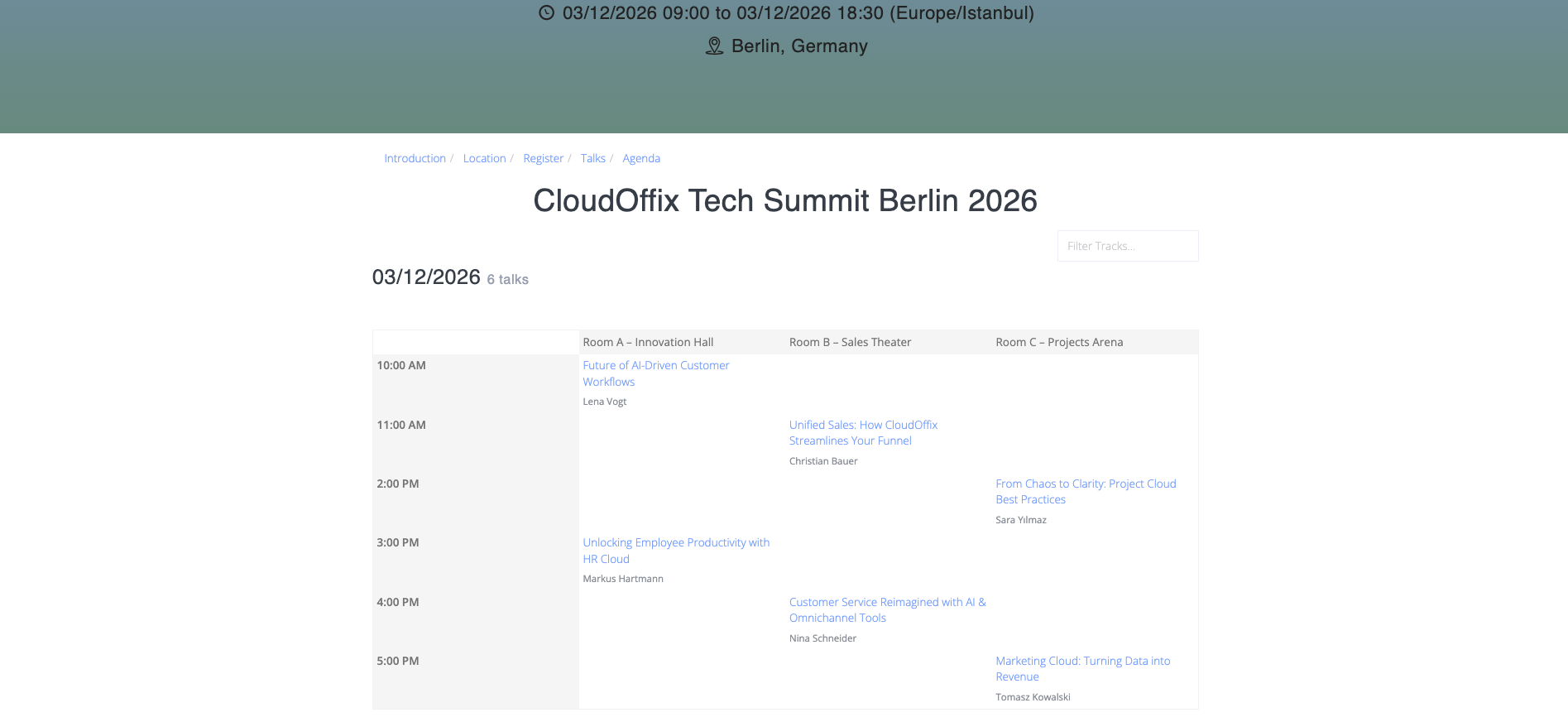Click speaker name Tomasz Kowalski
1568x722 pixels.
[1033, 697]
